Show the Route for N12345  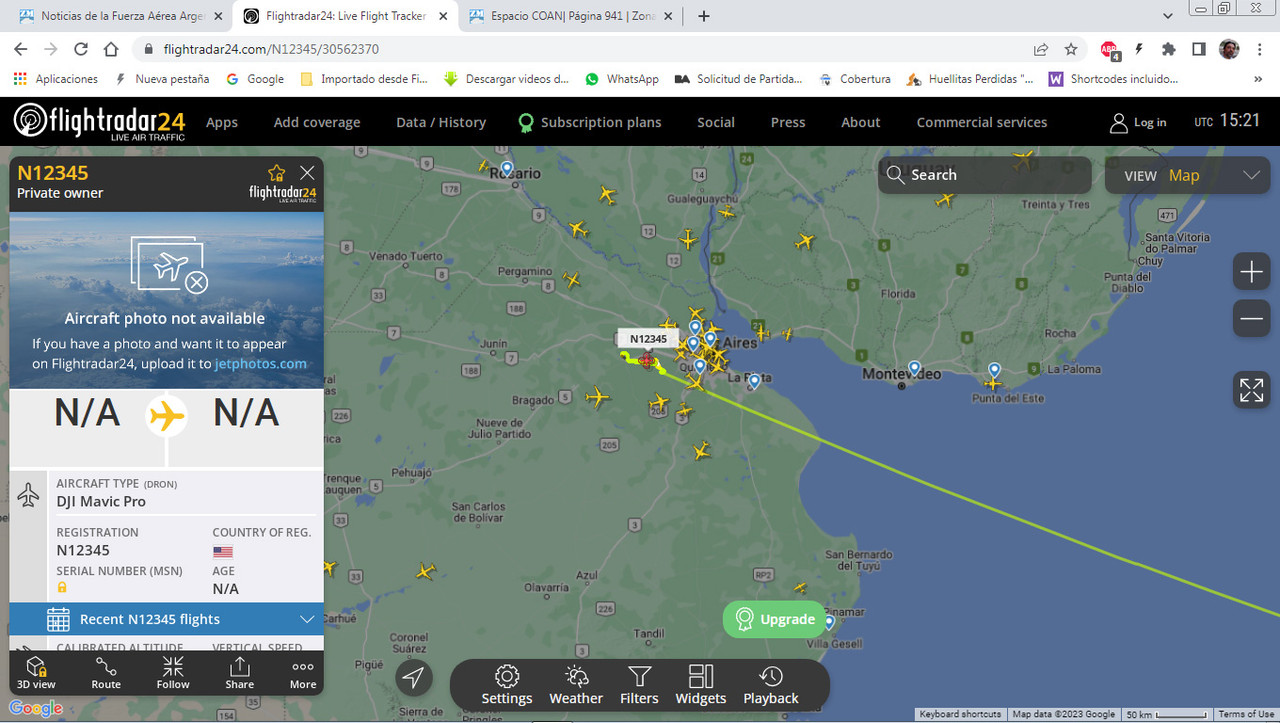[x=106, y=673]
